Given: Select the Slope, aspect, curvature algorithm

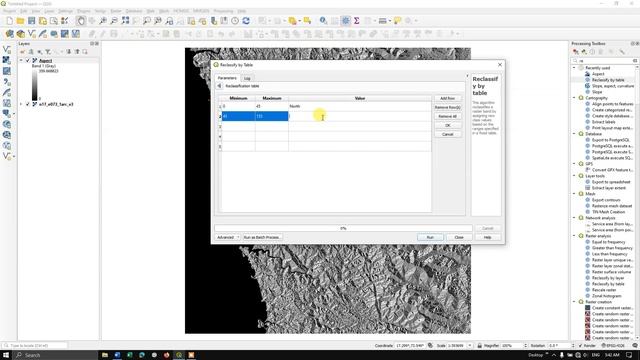Looking at the screenshot, I should click(613, 86).
